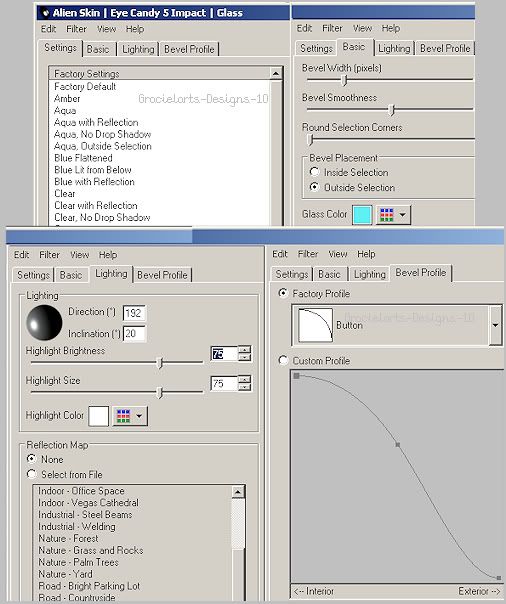Viewport: 506px width, 604px height.
Task: Click the top-left curve control point
Action: click(x=297, y=376)
